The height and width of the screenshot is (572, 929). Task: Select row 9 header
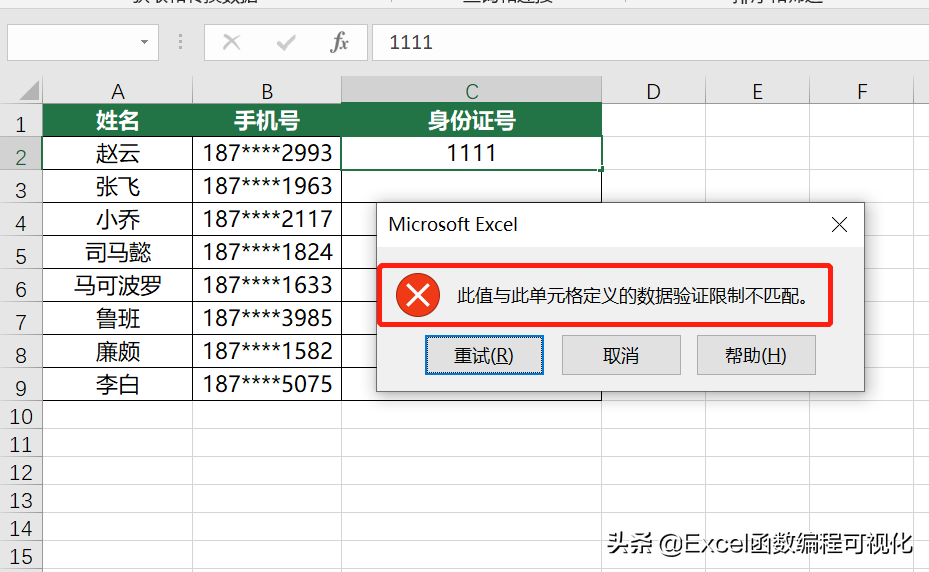pyautogui.click(x=21, y=384)
